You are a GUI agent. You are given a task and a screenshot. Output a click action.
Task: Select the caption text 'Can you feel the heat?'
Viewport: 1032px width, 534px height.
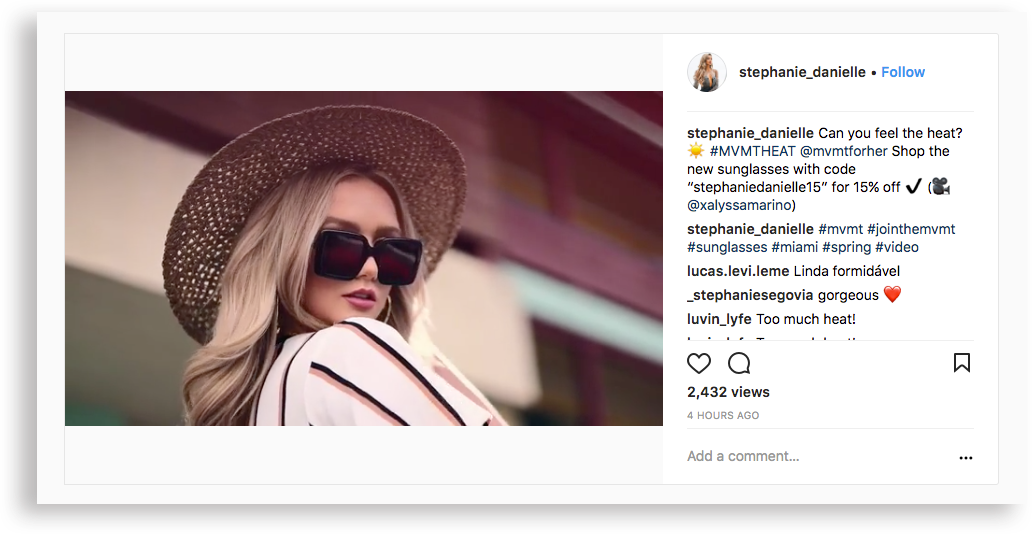point(890,133)
